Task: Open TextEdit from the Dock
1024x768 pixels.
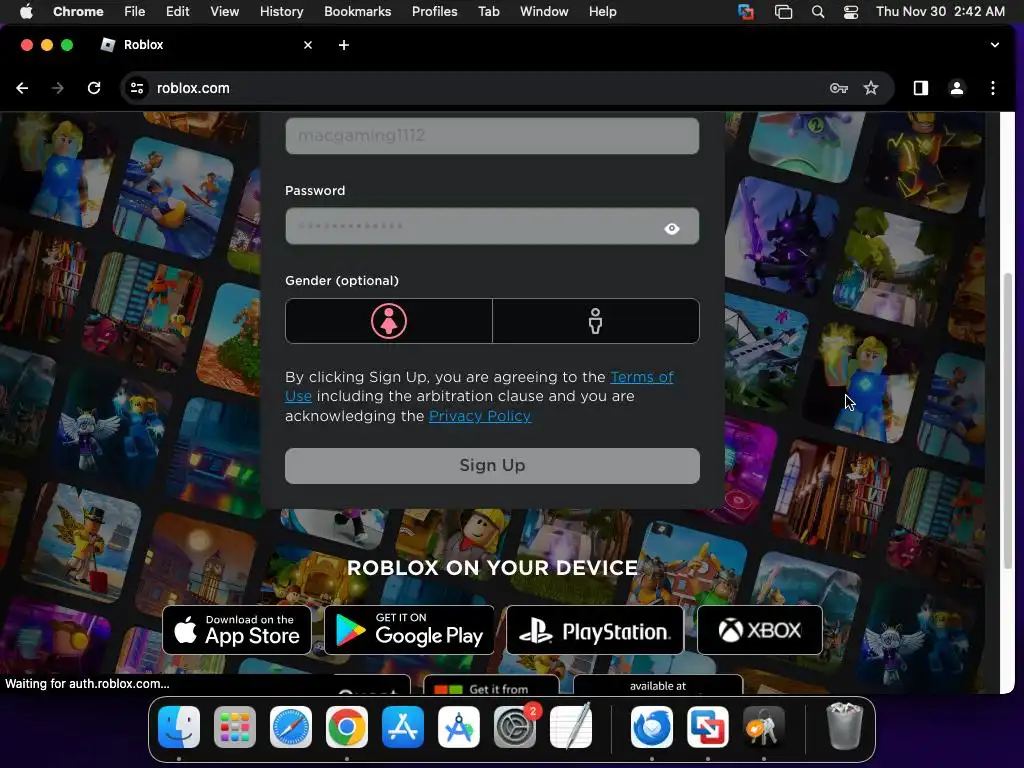Action: pyautogui.click(x=571, y=727)
